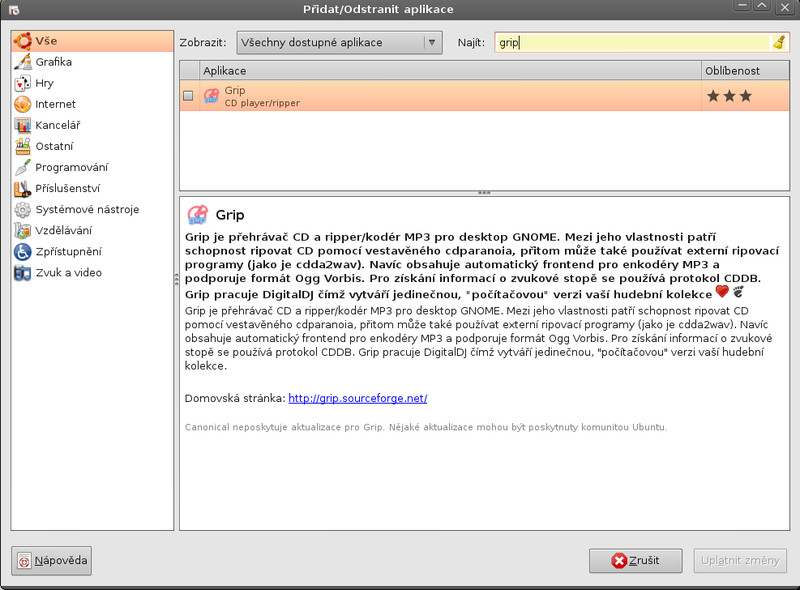Click the Canonical update notice text
The height and width of the screenshot is (590, 800).
[x=426, y=427]
